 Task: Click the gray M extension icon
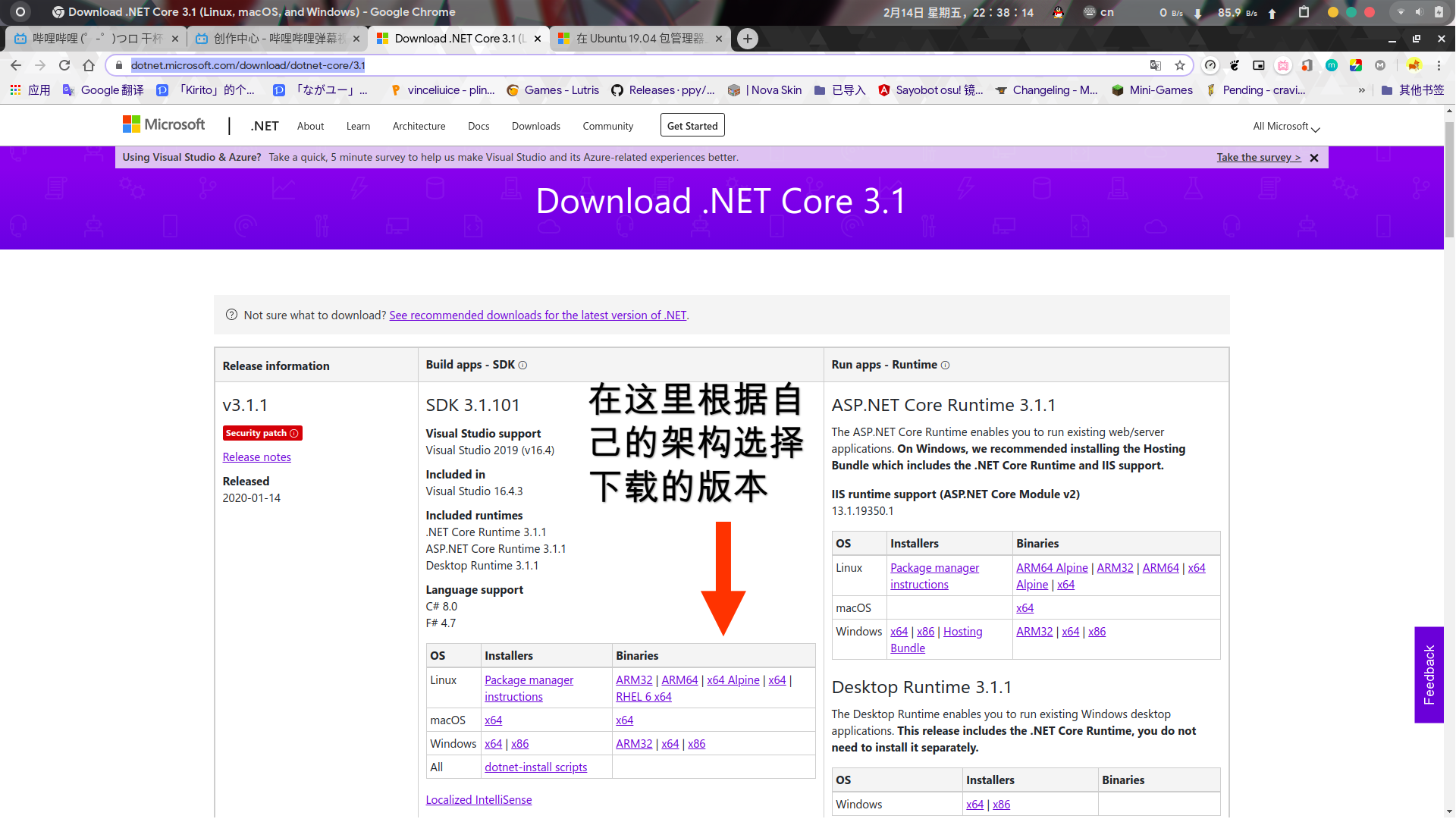tap(1380, 65)
